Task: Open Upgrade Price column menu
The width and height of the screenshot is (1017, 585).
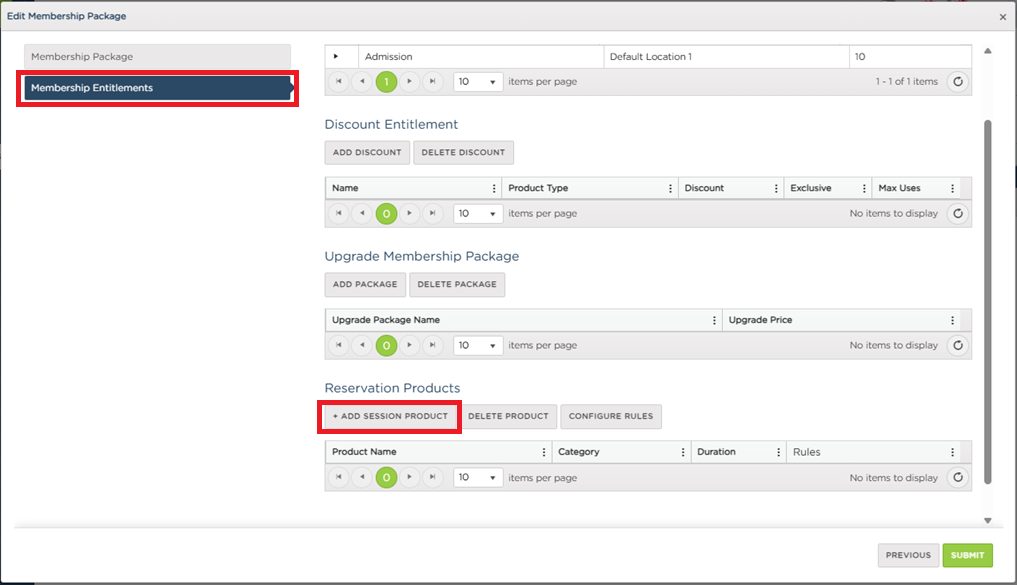Action: point(953,320)
